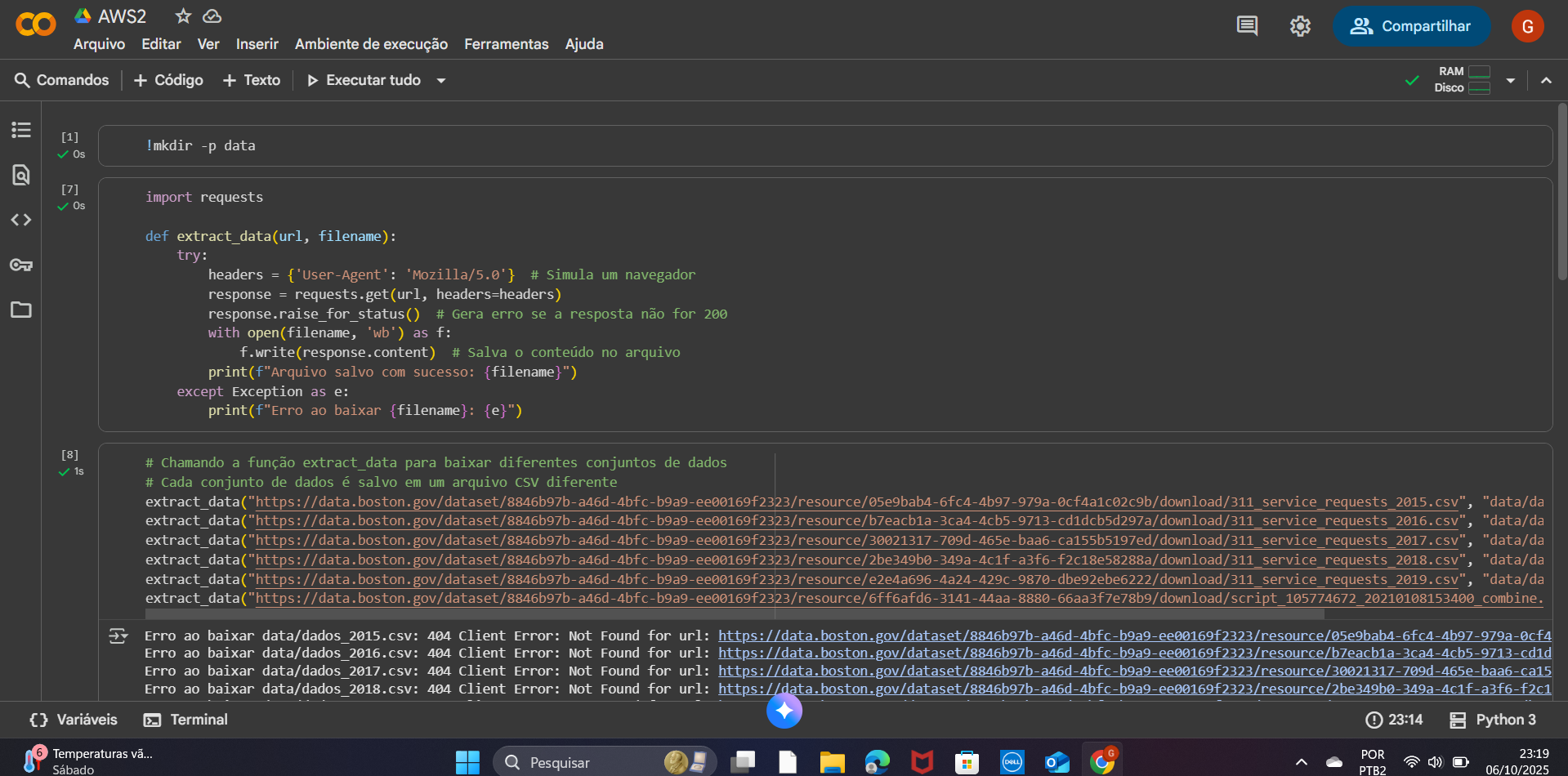Open the Files folder icon in sidebar

pyautogui.click(x=21, y=310)
